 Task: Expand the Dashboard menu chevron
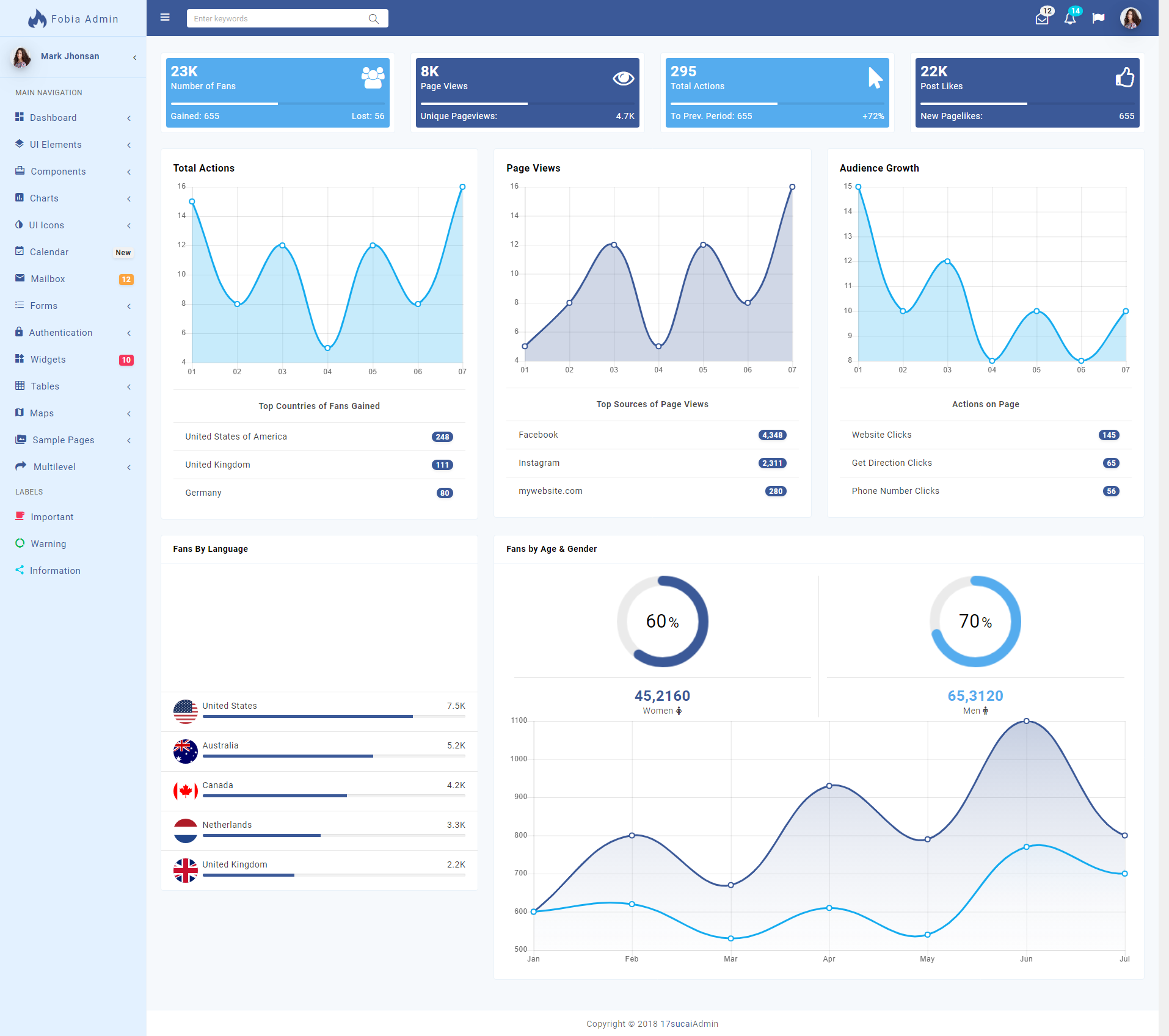pyautogui.click(x=129, y=118)
